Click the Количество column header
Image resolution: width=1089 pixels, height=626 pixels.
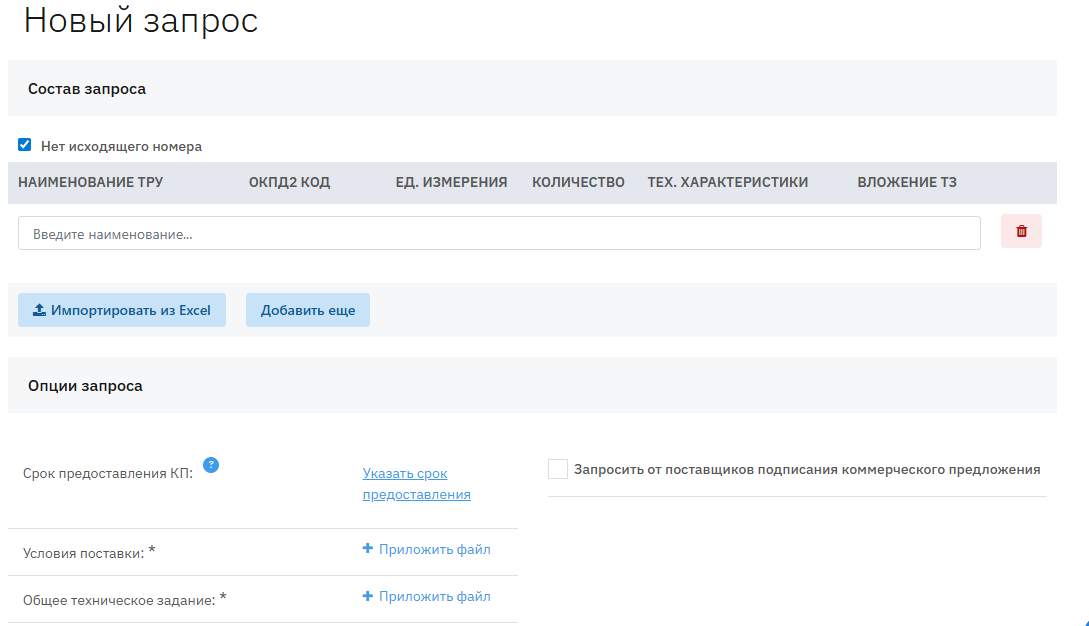coord(578,182)
